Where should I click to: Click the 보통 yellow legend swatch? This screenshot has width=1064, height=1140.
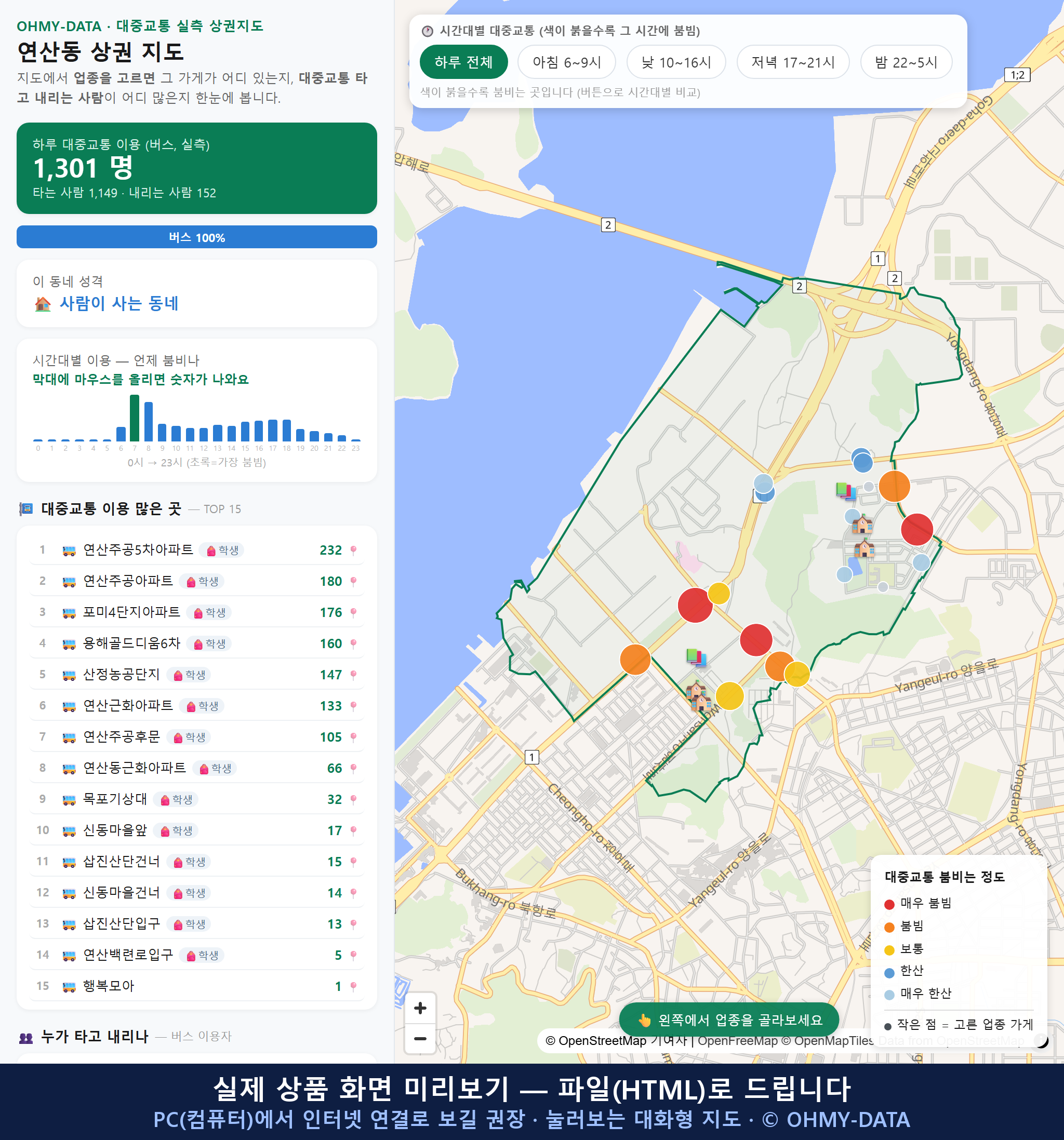tap(889, 949)
